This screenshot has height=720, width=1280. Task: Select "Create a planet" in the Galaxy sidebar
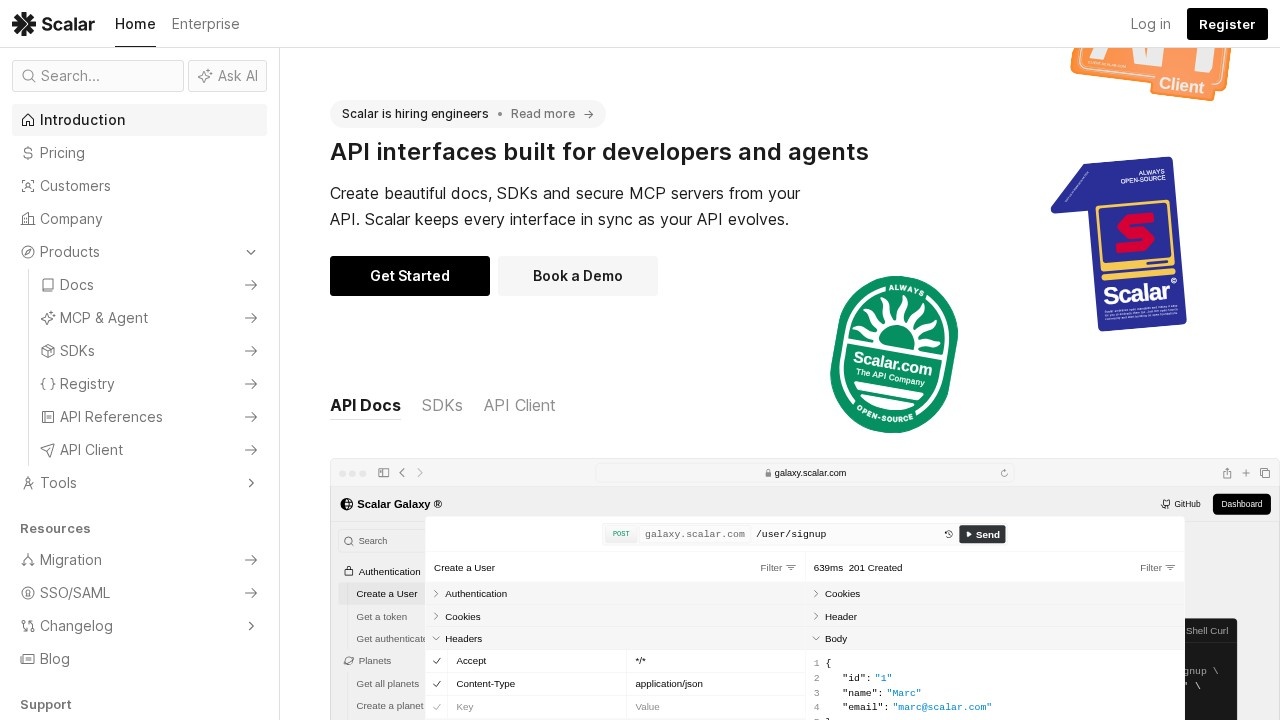tap(390, 706)
